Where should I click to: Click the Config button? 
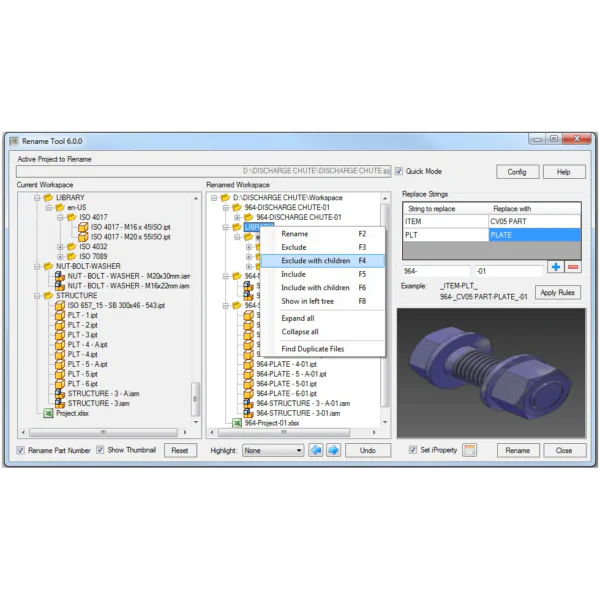pos(517,172)
